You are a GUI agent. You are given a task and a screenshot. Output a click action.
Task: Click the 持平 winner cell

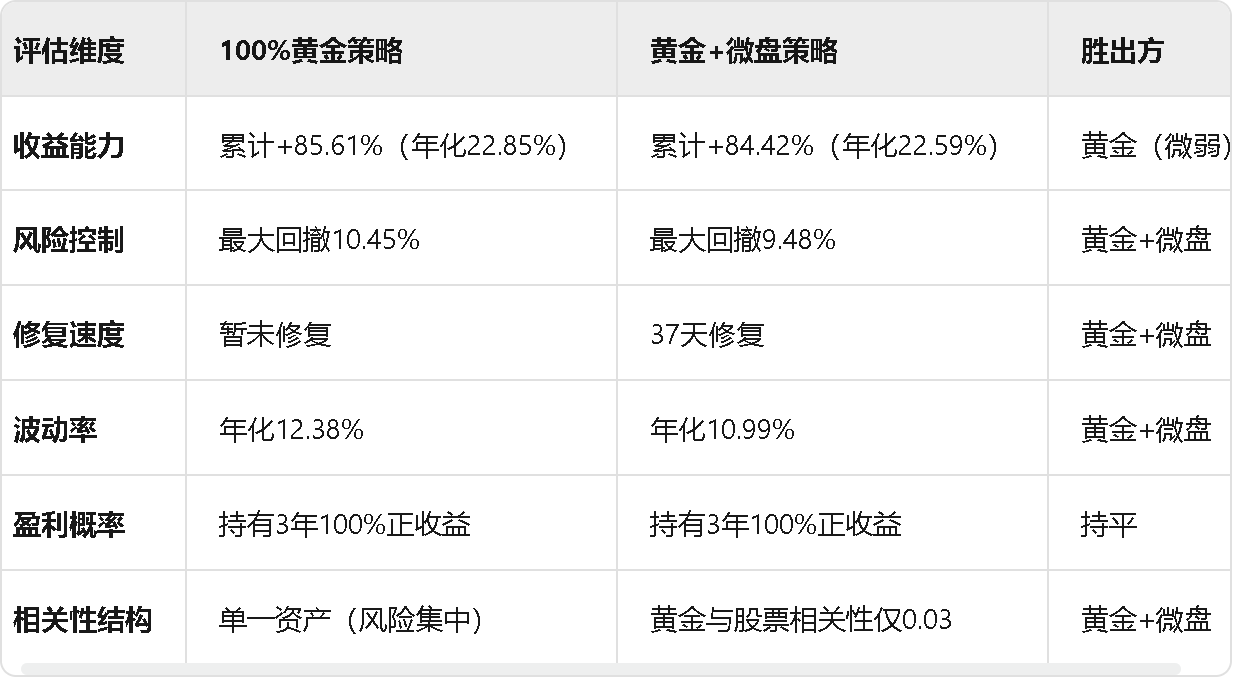1140,524
